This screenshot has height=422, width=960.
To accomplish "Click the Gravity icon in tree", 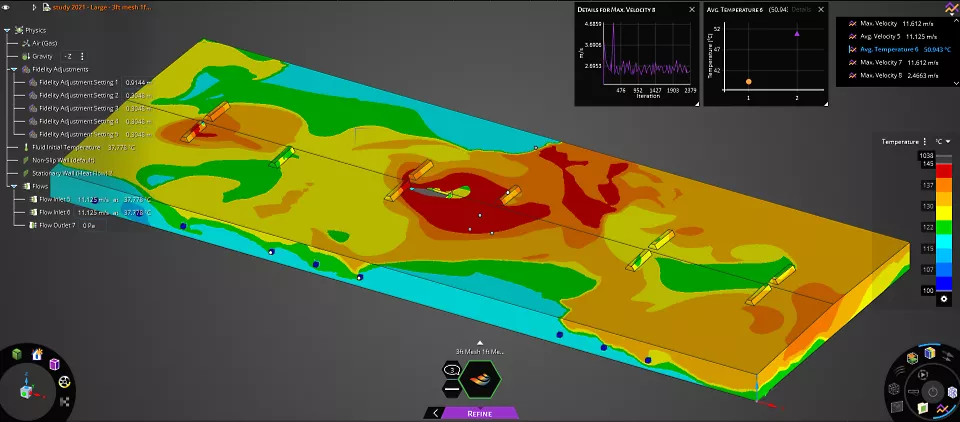I will pyautogui.click(x=26, y=56).
